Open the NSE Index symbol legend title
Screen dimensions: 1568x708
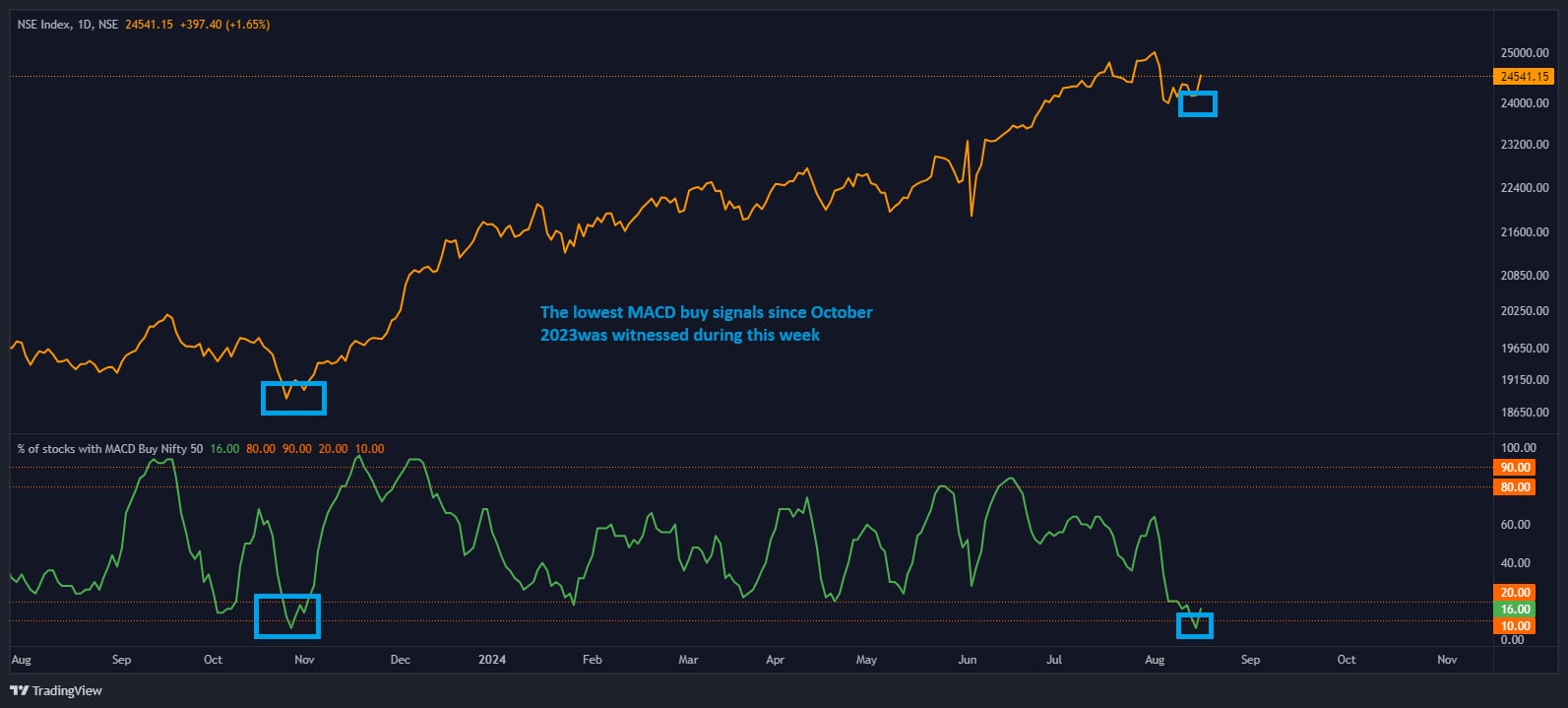[67, 25]
